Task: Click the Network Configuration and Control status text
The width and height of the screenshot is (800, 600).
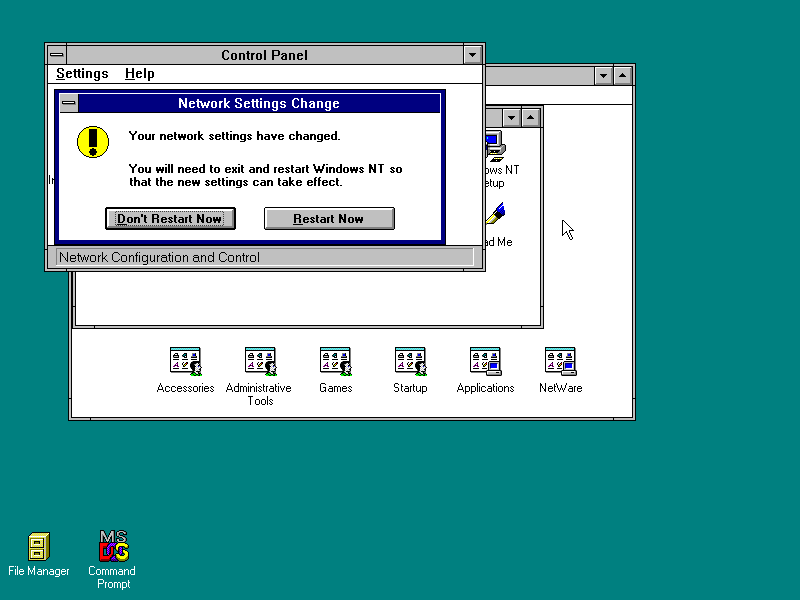Action: point(159,257)
